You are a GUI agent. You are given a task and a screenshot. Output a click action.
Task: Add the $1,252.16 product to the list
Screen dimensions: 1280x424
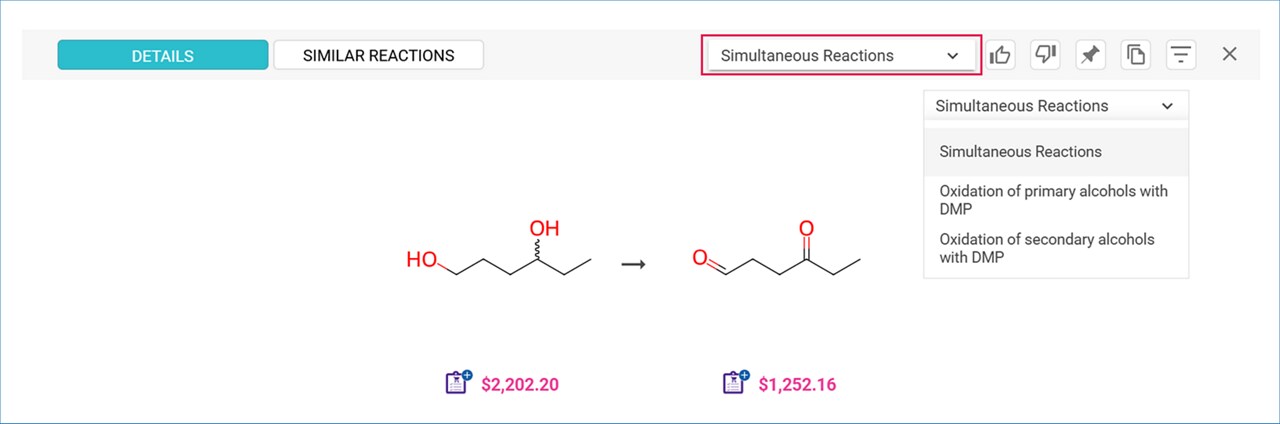[735, 383]
